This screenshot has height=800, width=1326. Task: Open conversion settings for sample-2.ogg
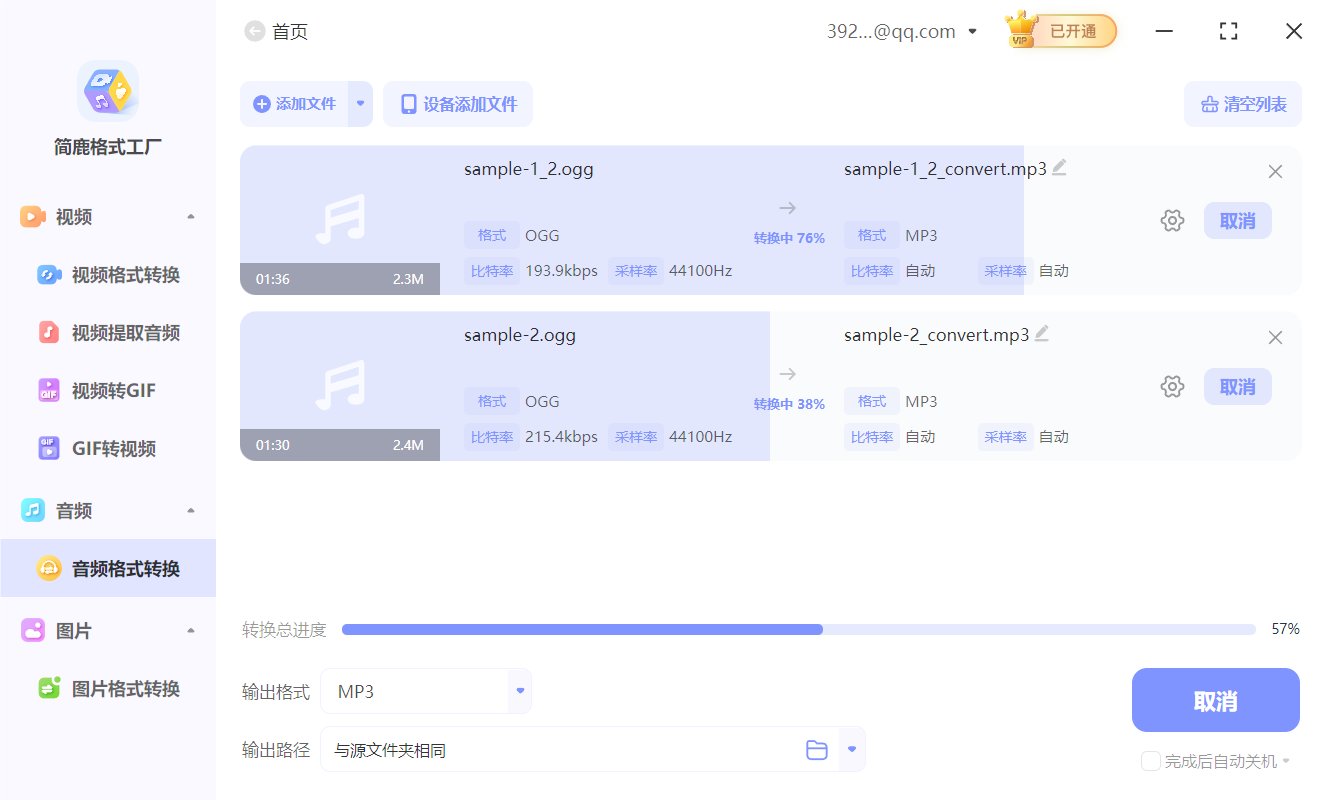1171,386
